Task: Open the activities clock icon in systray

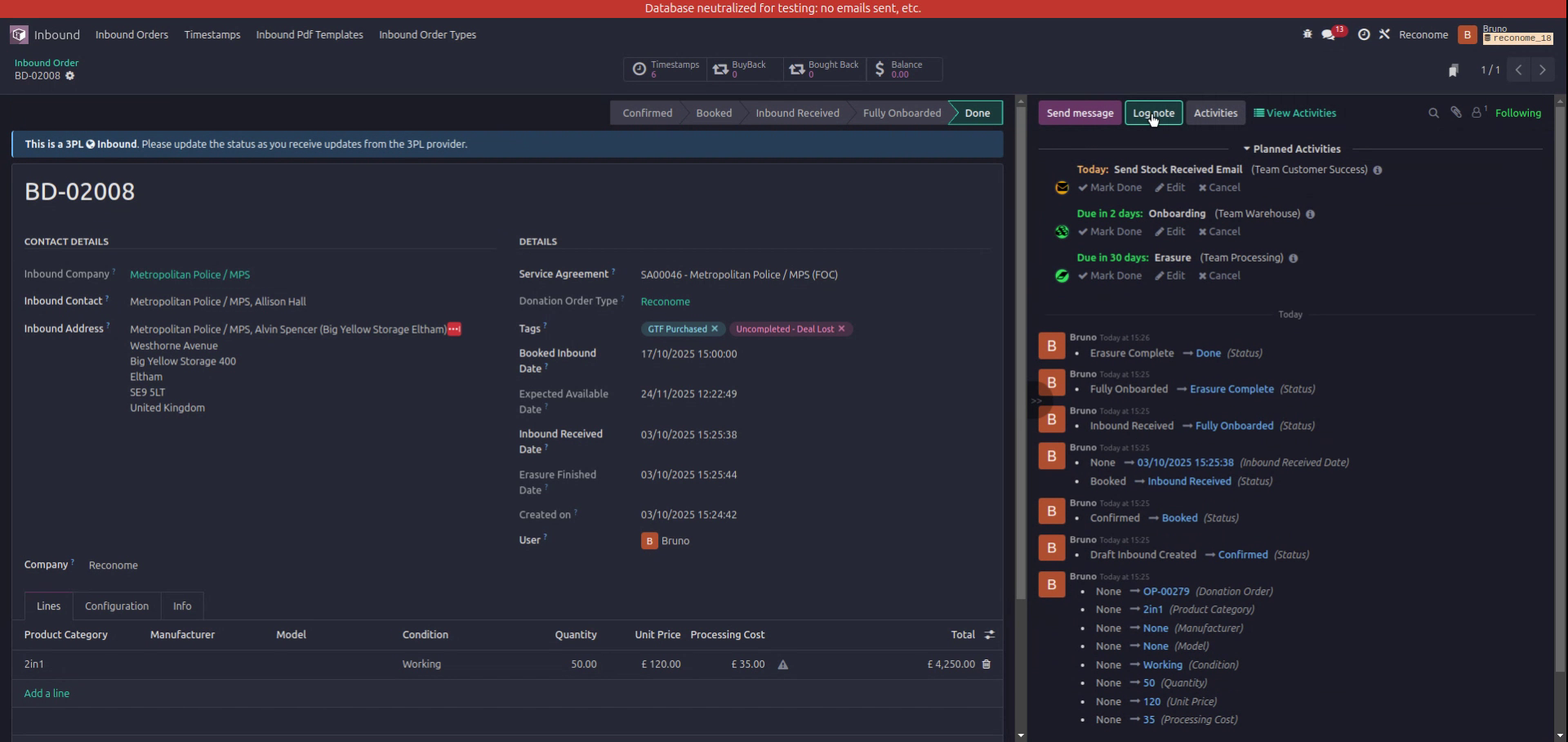Action: 1364,34
